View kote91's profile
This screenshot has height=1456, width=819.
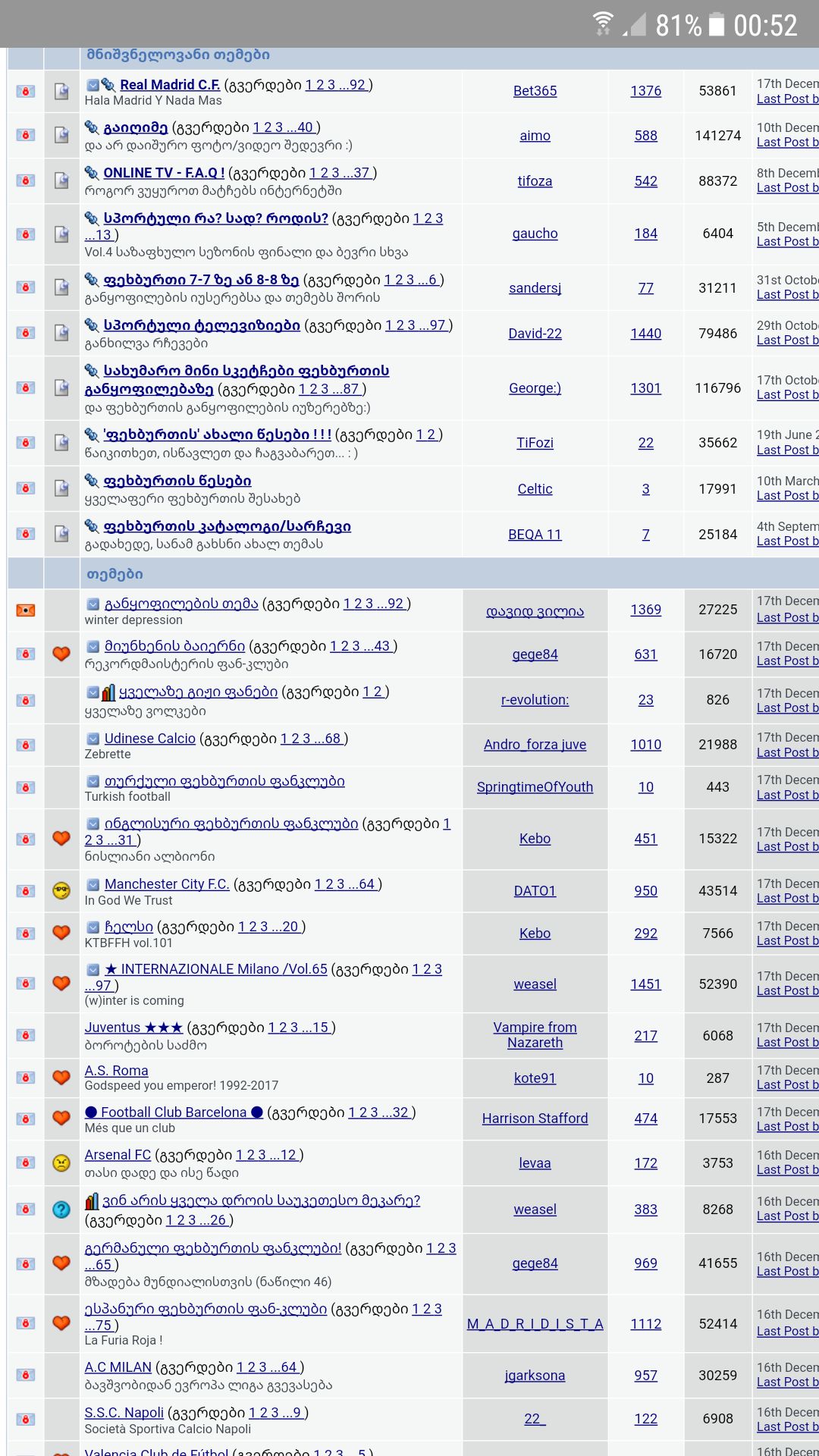coord(535,1078)
